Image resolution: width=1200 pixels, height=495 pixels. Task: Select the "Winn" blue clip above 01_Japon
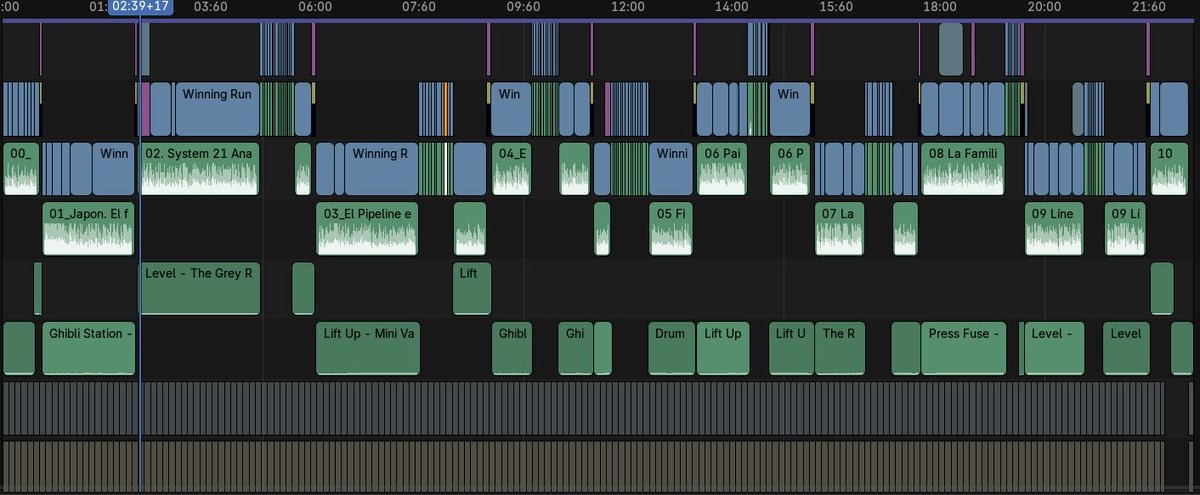click(x=114, y=169)
